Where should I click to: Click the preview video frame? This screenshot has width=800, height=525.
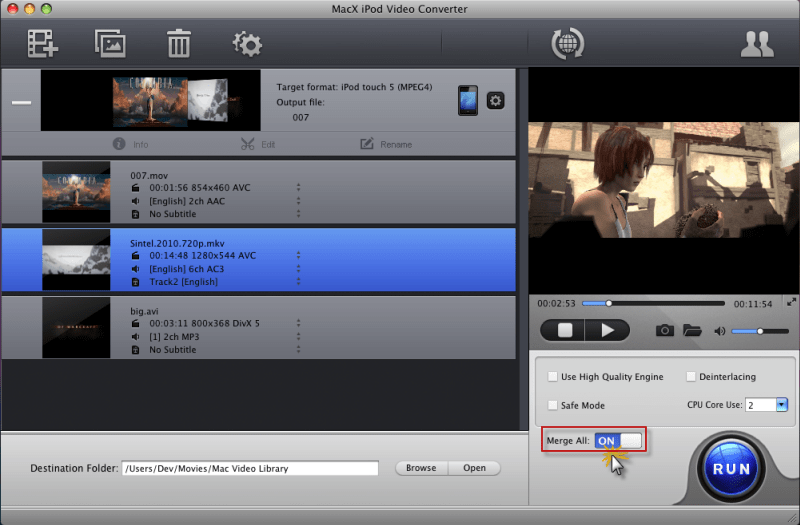664,180
